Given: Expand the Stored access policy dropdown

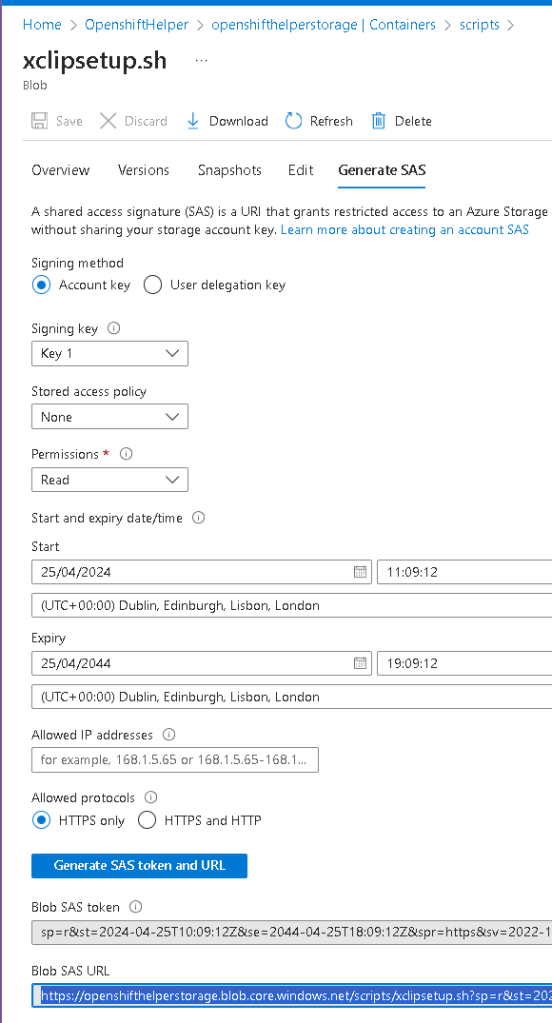Looking at the screenshot, I should click(x=110, y=417).
